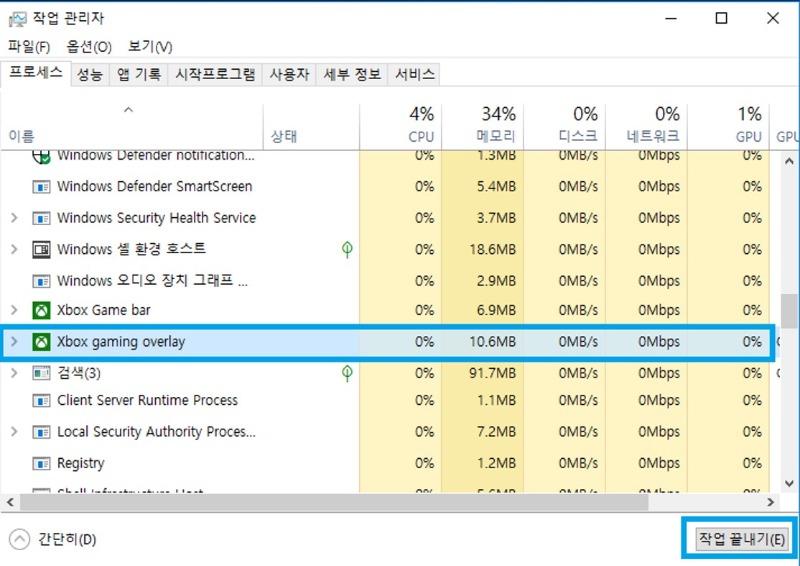Open the 파일(F) menu

tap(29, 47)
